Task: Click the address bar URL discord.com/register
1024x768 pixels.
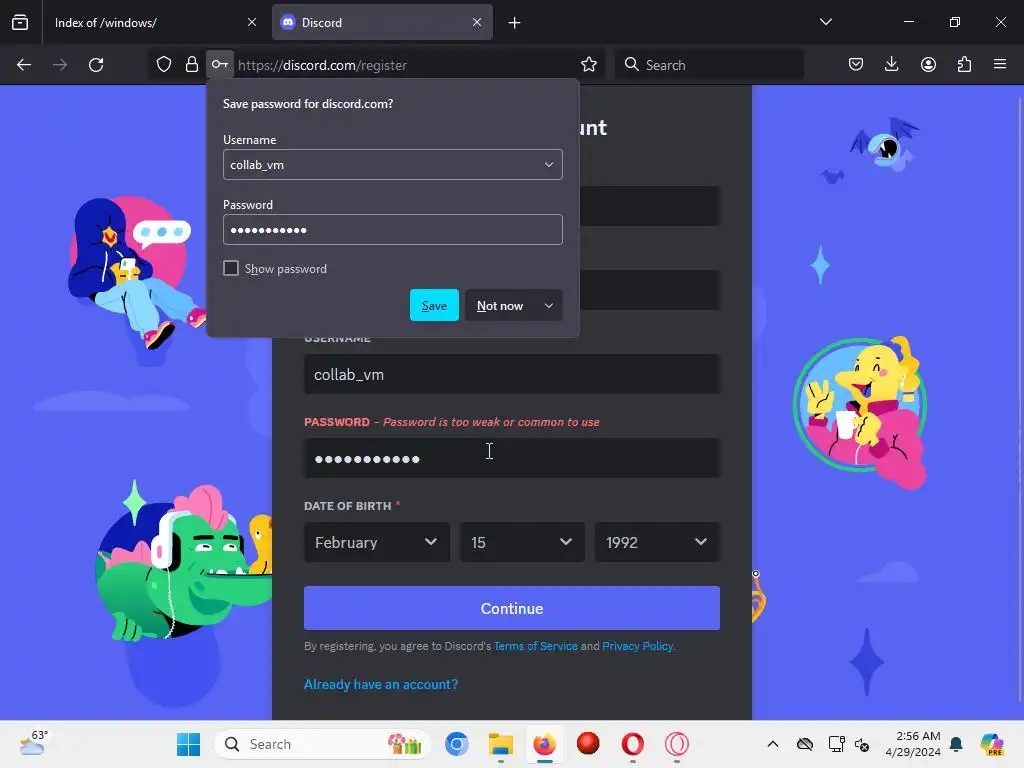Action: (x=322, y=65)
